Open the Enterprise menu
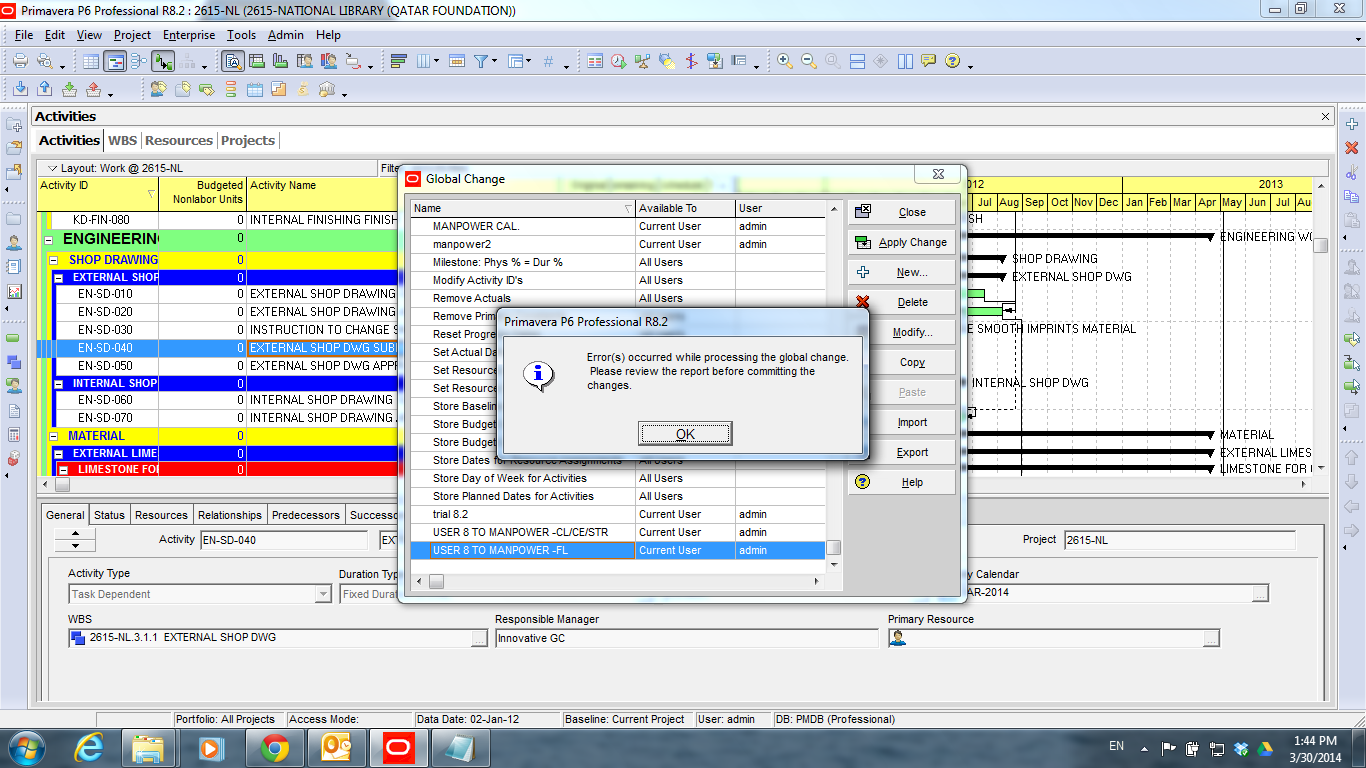 189,35
